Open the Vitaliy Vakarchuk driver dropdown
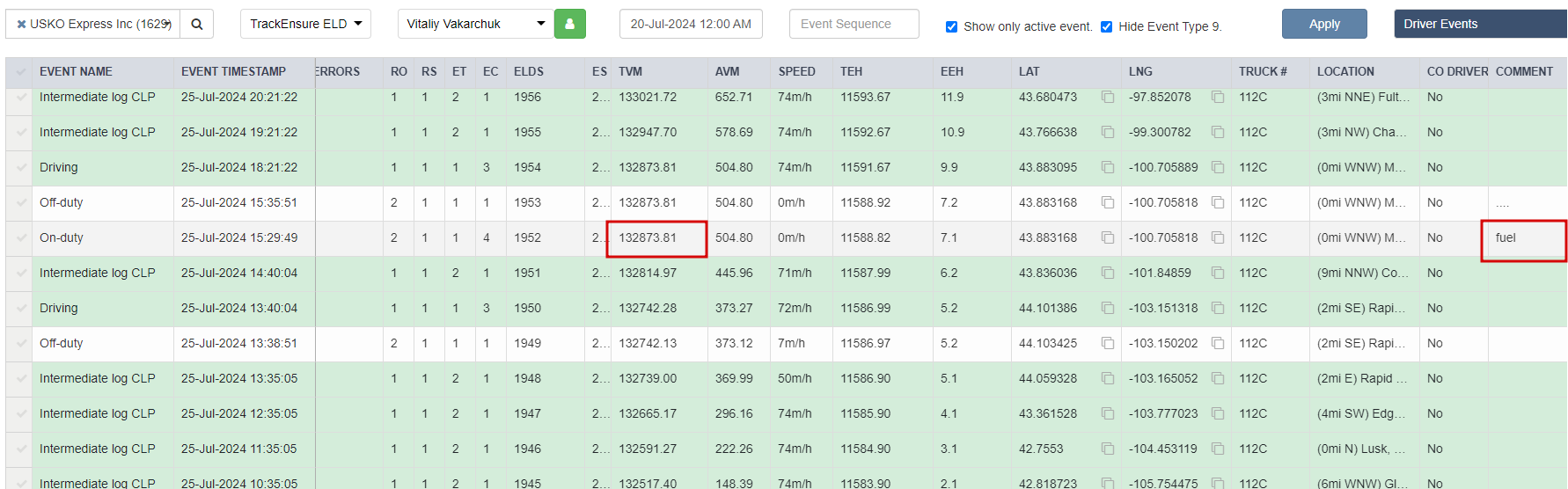This screenshot has width=1568, height=489. pos(476,24)
